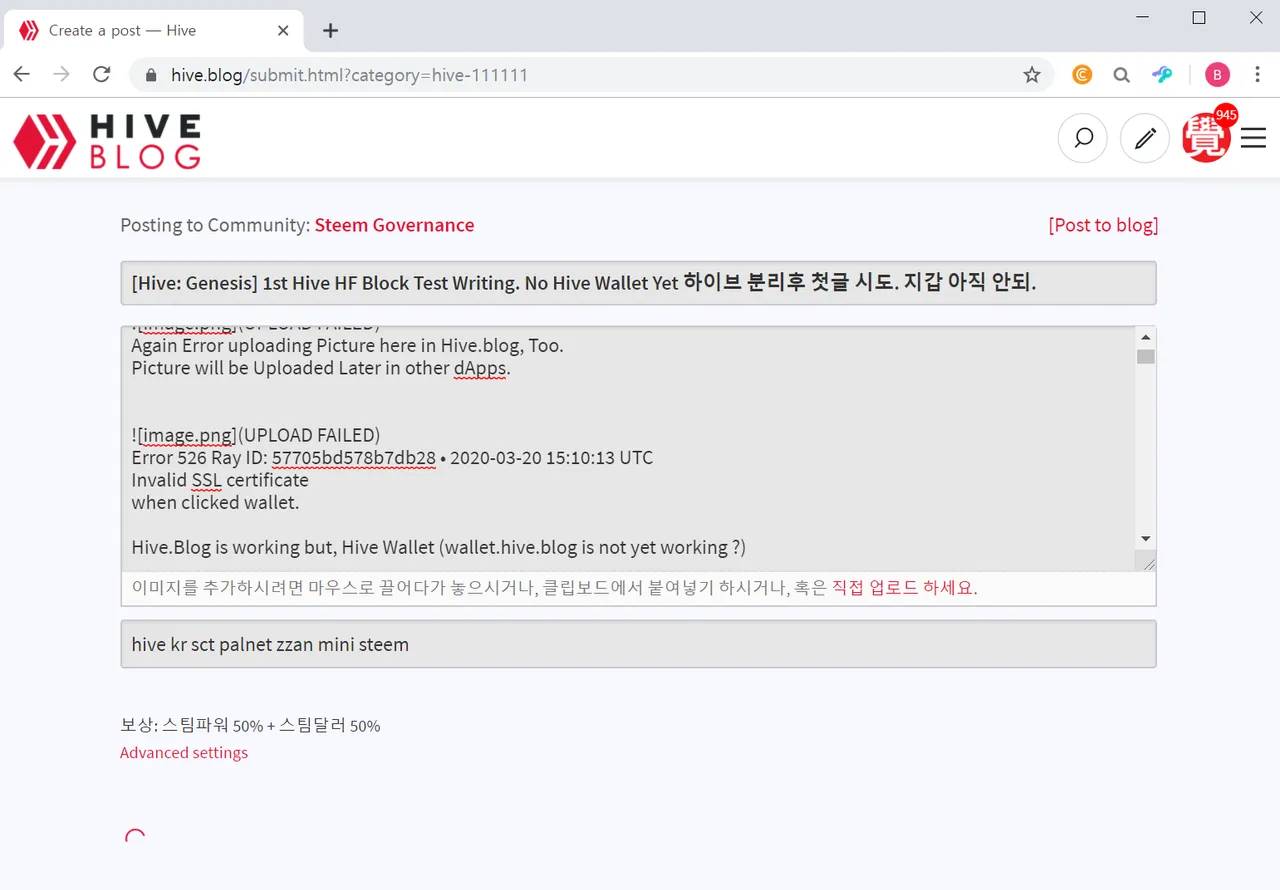Click the post title input field
1280x890 pixels.
coord(638,283)
